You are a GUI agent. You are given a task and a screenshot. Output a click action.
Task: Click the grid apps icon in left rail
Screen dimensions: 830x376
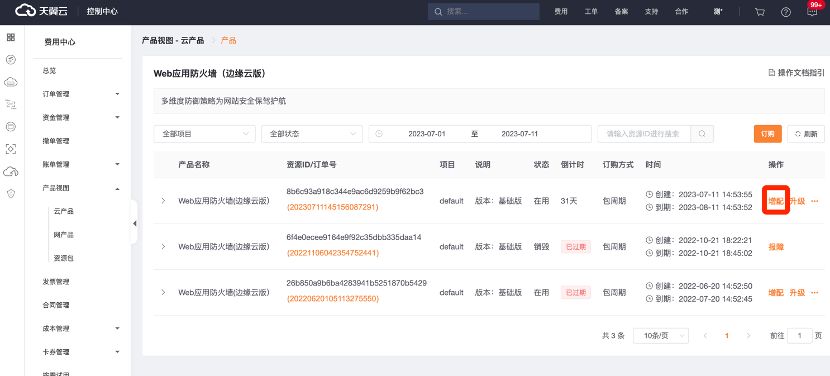[11, 37]
